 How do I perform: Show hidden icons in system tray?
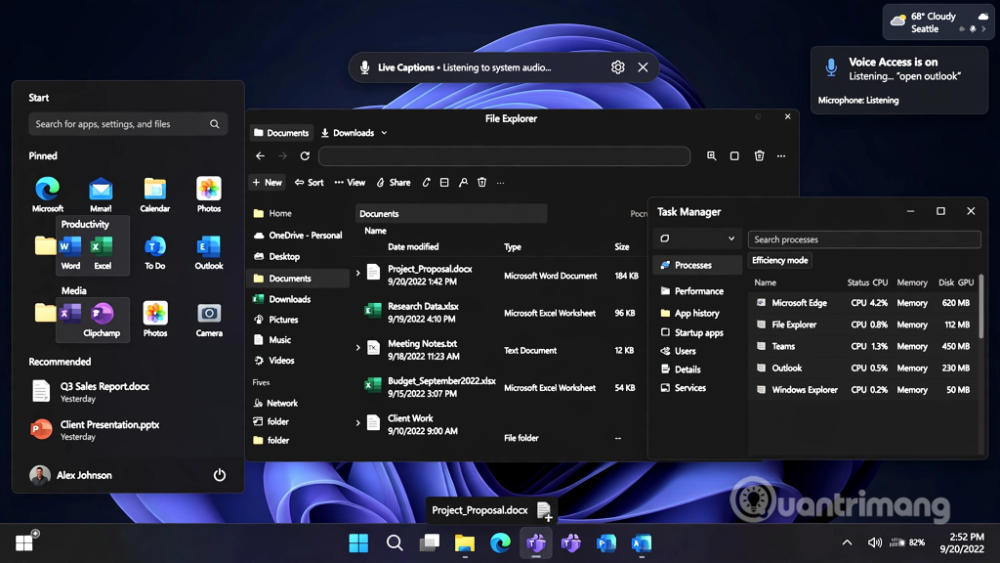pos(847,543)
